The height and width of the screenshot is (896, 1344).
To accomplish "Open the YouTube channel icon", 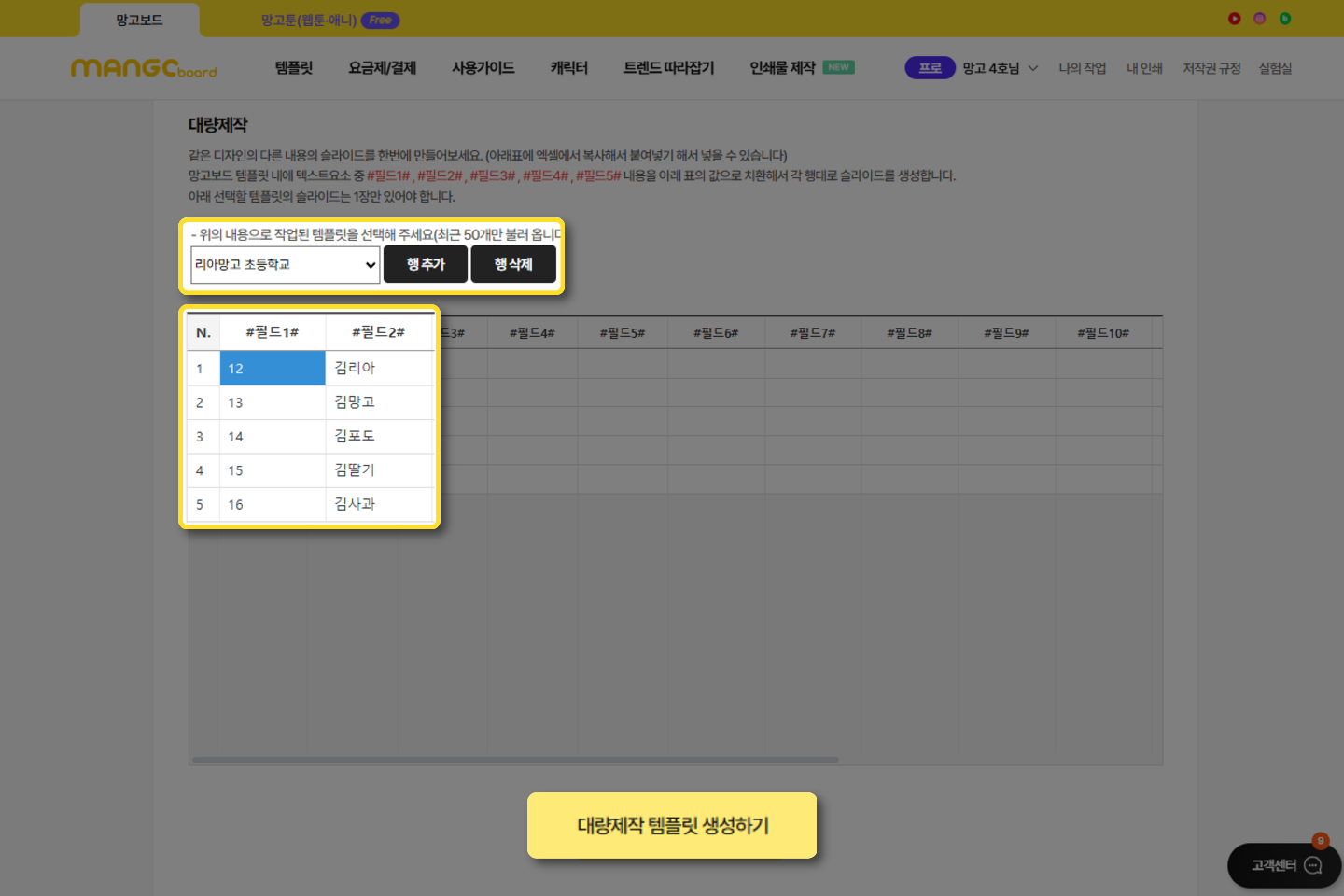I will click(1234, 19).
